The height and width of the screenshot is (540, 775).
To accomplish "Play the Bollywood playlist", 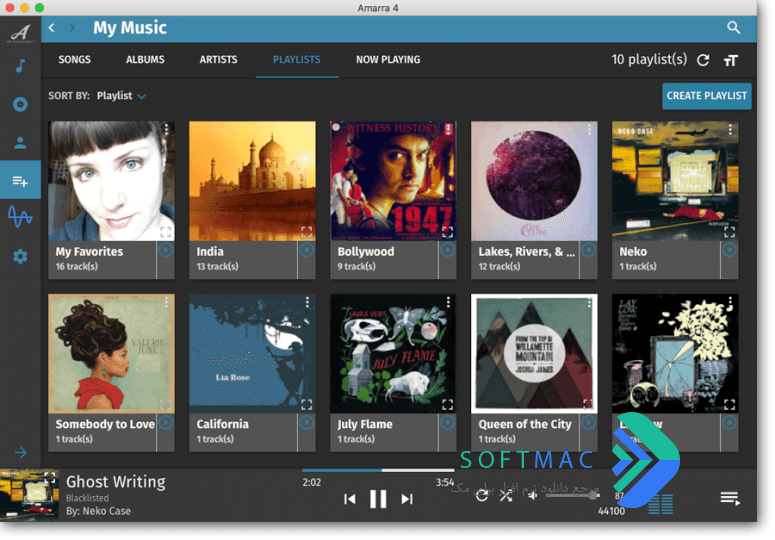I will 448,250.
